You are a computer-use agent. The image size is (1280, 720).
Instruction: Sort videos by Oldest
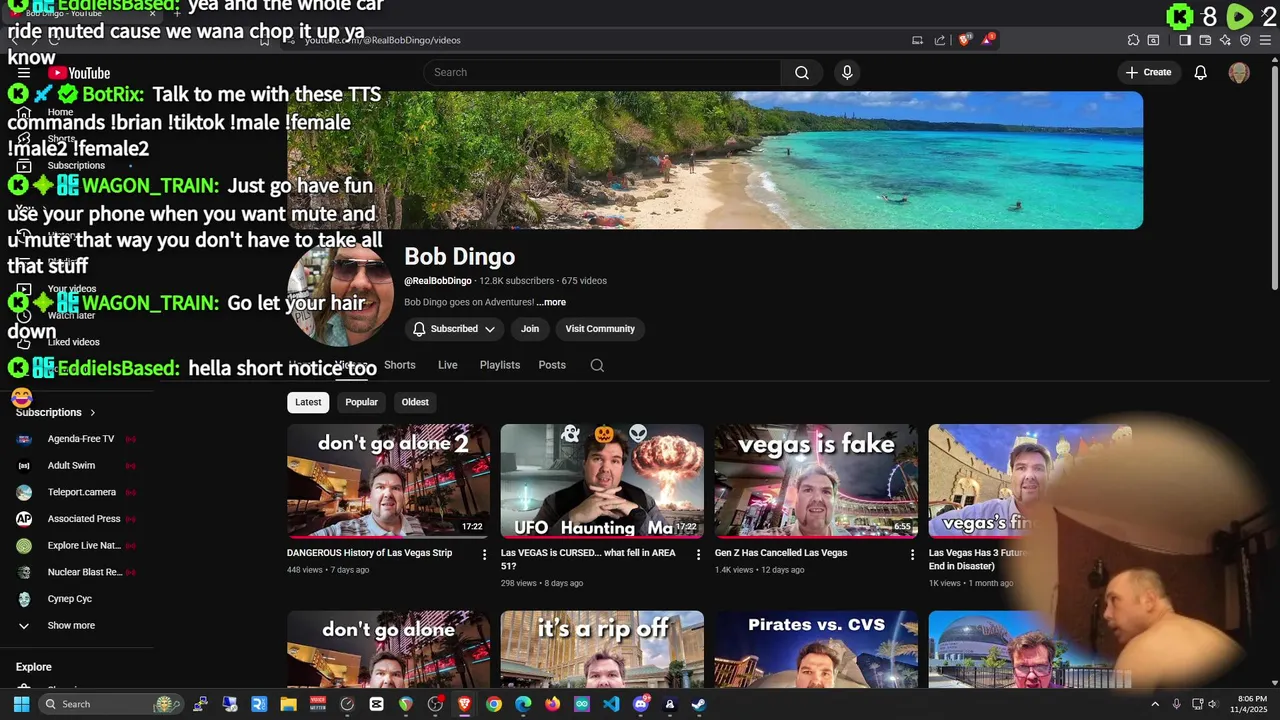click(415, 402)
